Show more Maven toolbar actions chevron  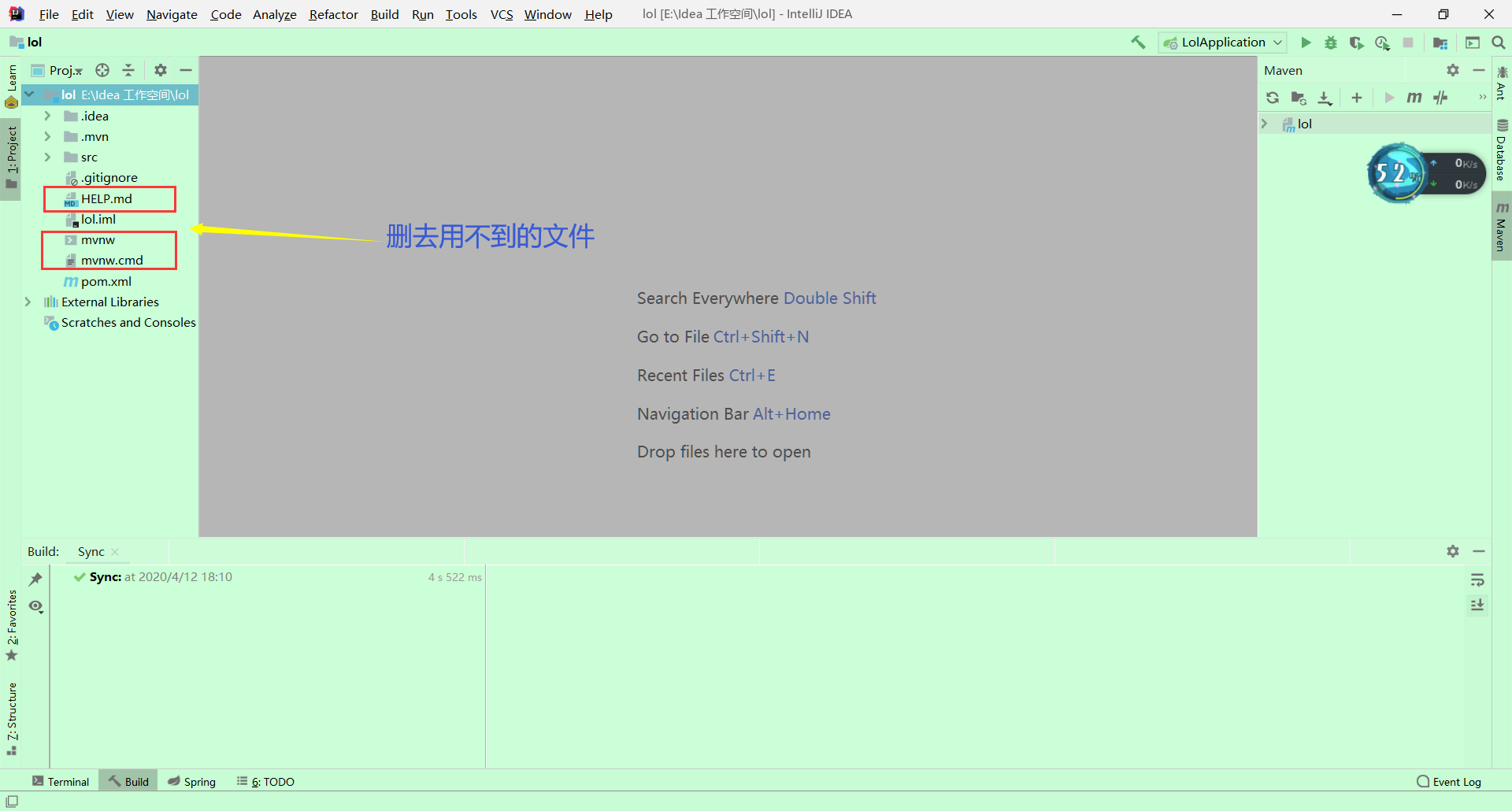(x=1482, y=98)
